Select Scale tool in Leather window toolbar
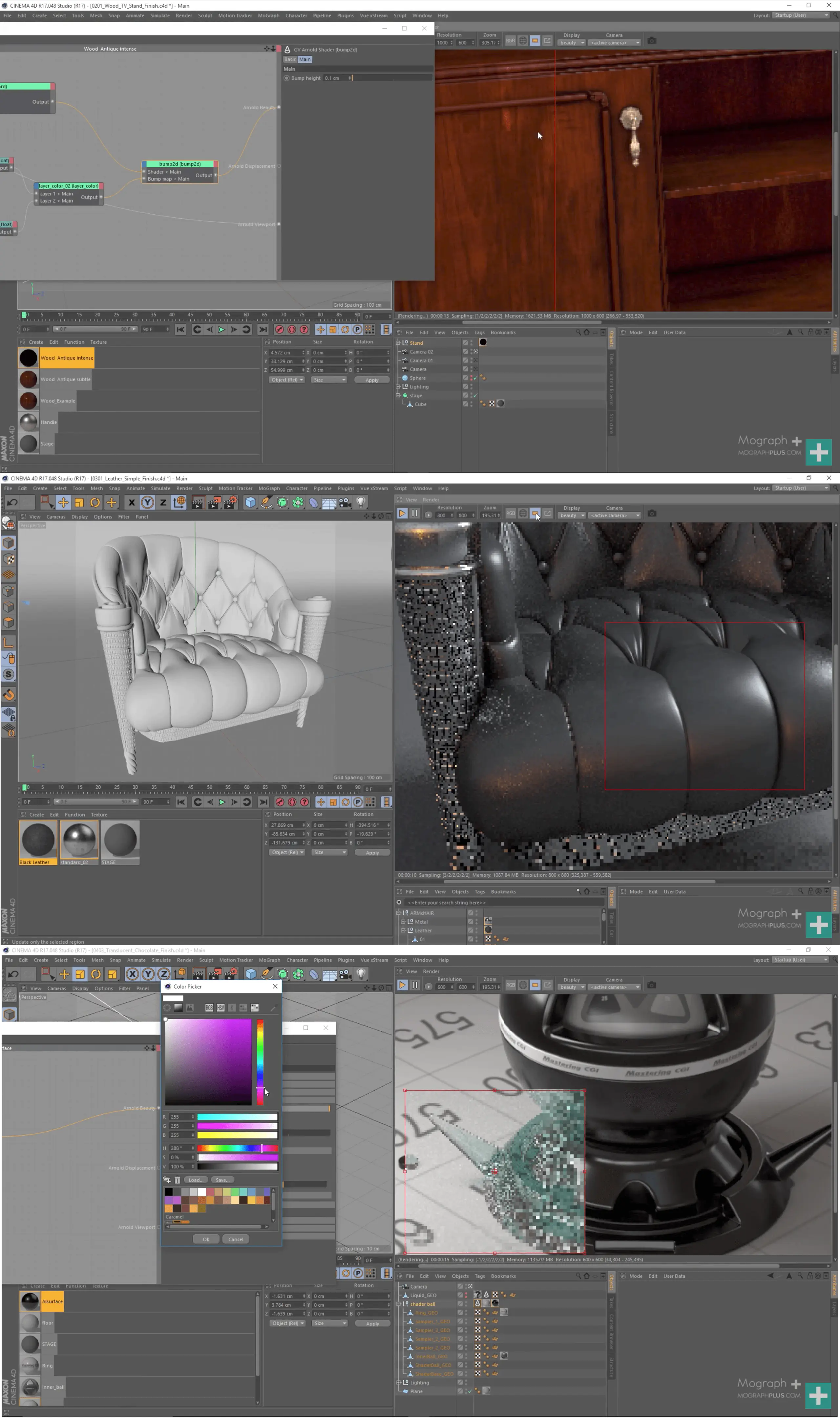The width and height of the screenshot is (840, 1418). click(x=79, y=502)
